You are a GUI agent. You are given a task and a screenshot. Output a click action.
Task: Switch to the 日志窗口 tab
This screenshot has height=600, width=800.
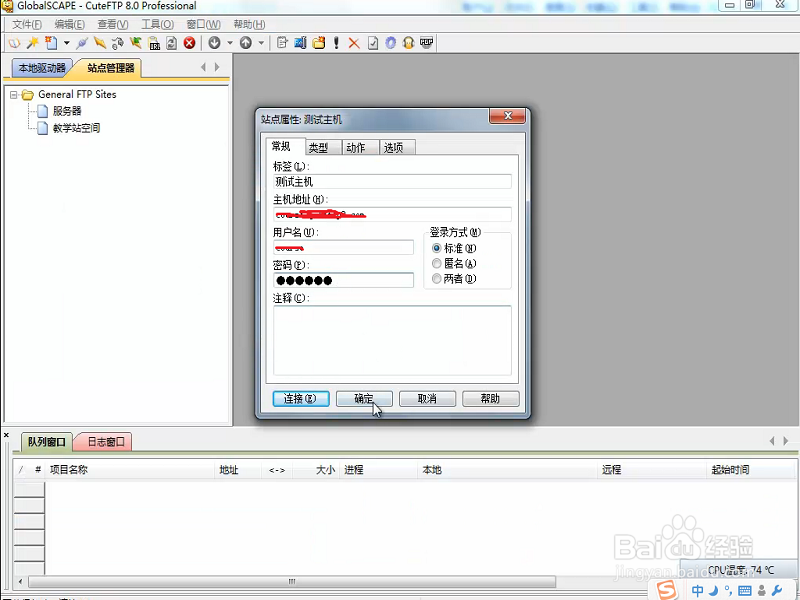(x=106, y=442)
